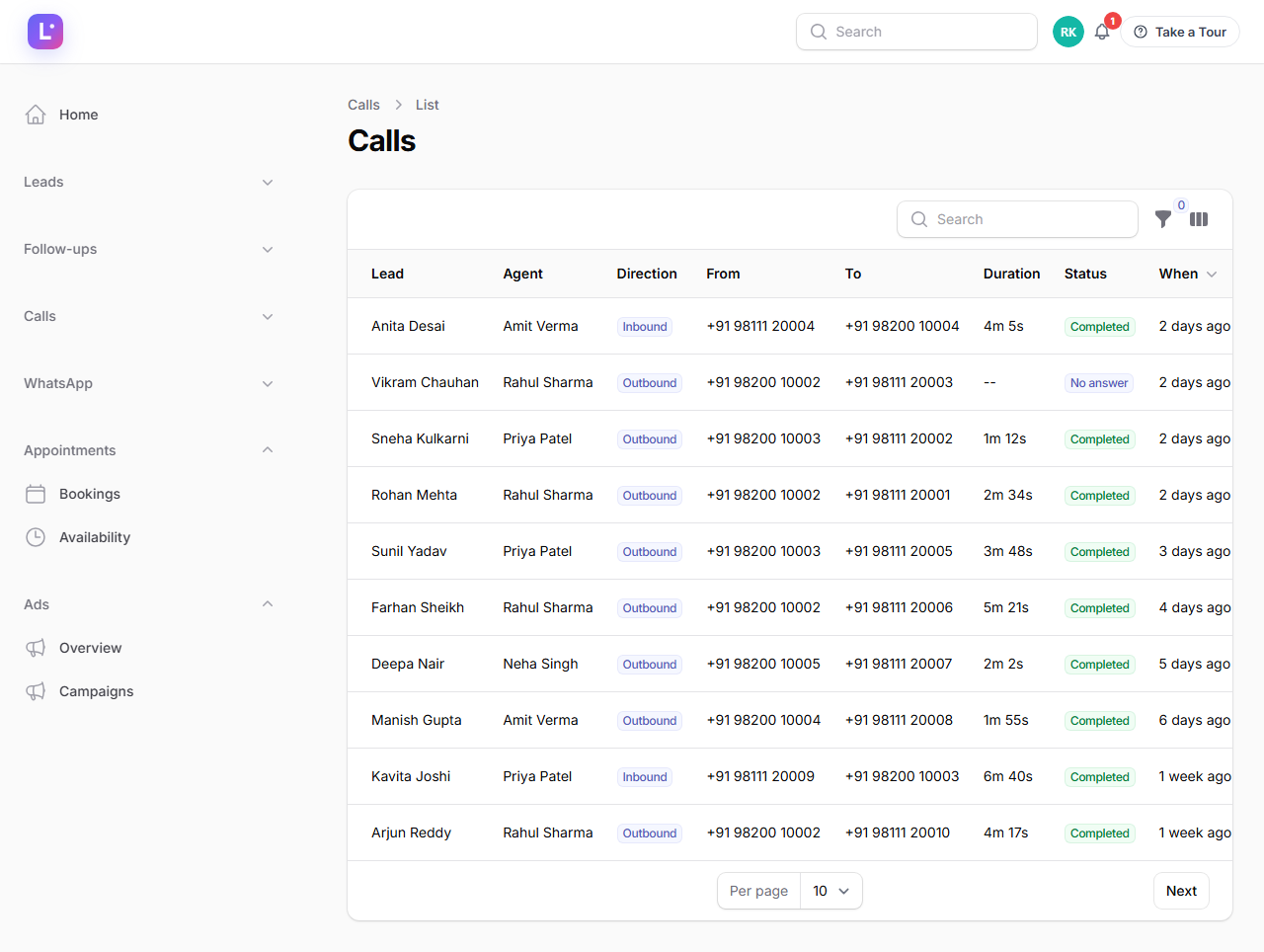The width and height of the screenshot is (1264, 952).
Task: Expand the WhatsApp sidebar section
Action: point(148,383)
